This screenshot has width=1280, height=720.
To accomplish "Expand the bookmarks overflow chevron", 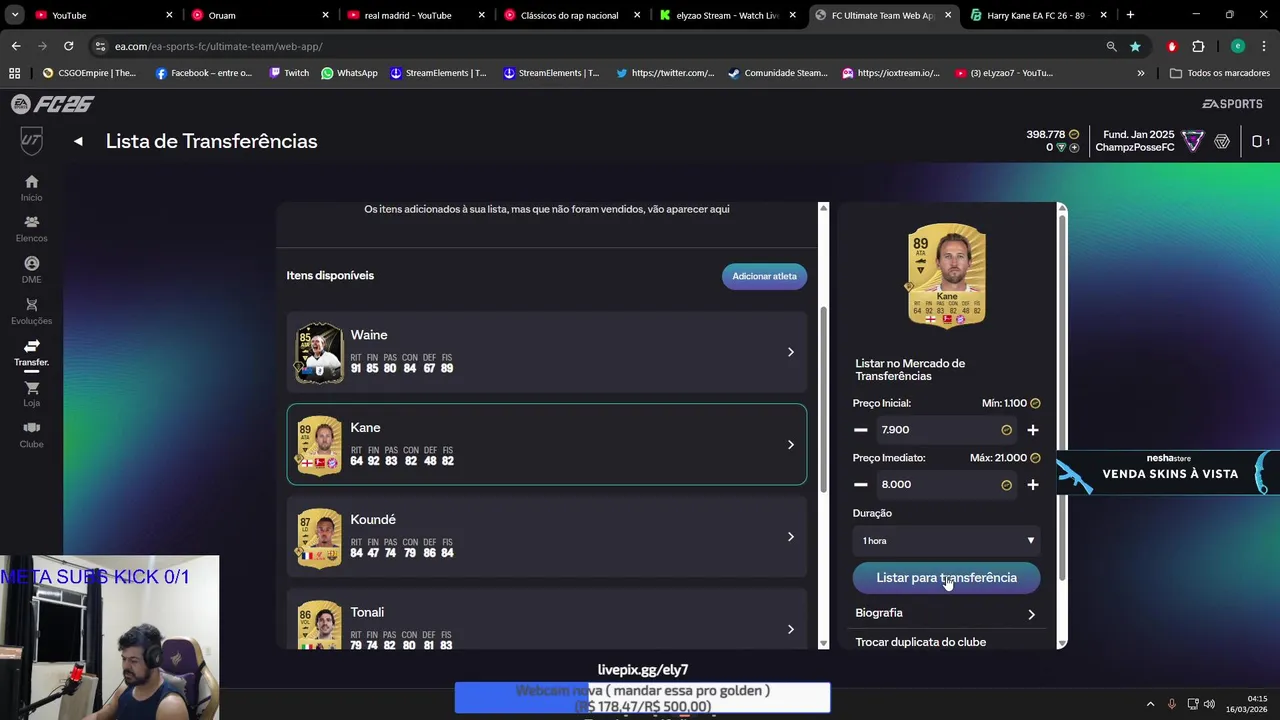I will click(1141, 73).
